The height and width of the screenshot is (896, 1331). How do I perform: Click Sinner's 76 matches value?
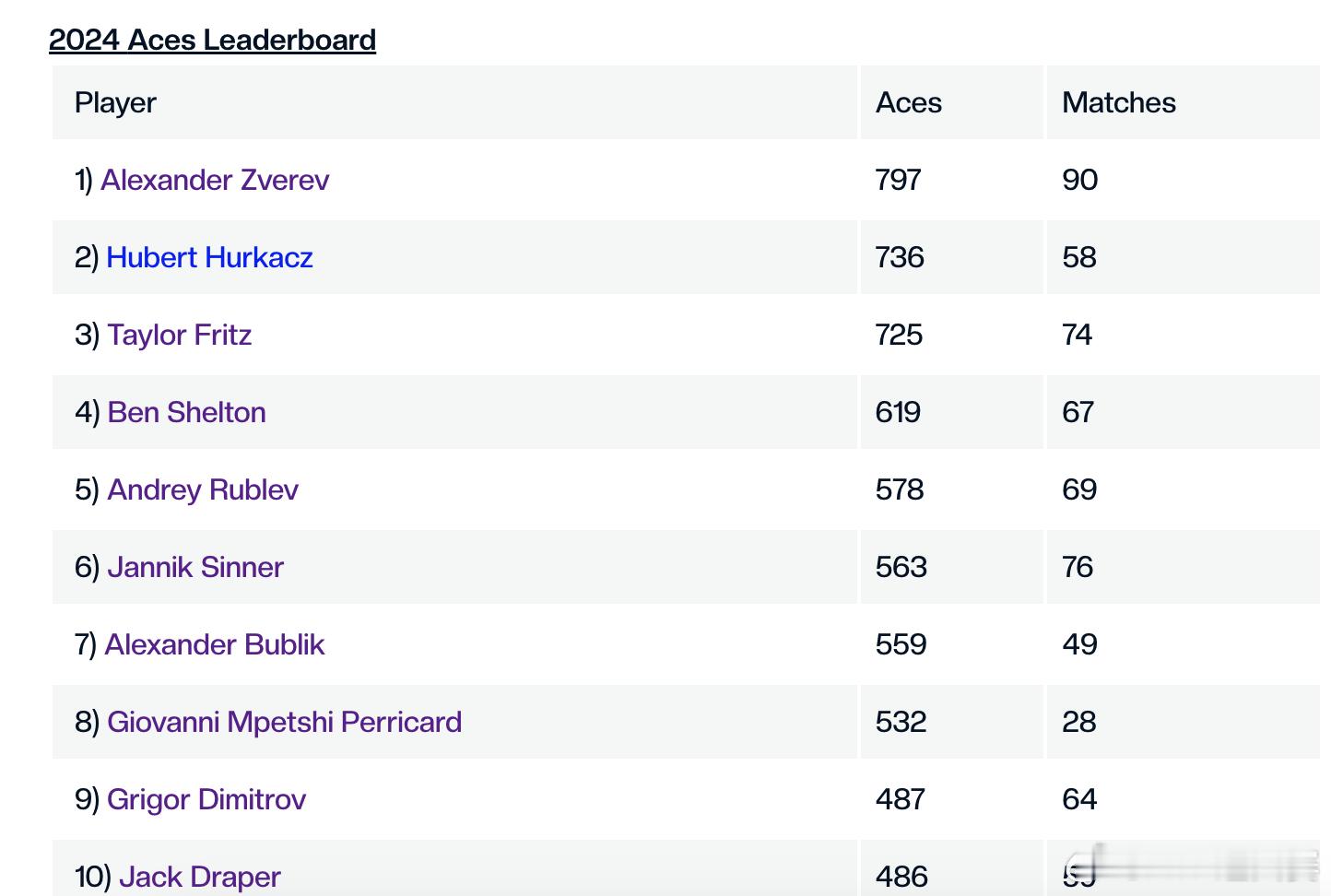[x=1078, y=567]
